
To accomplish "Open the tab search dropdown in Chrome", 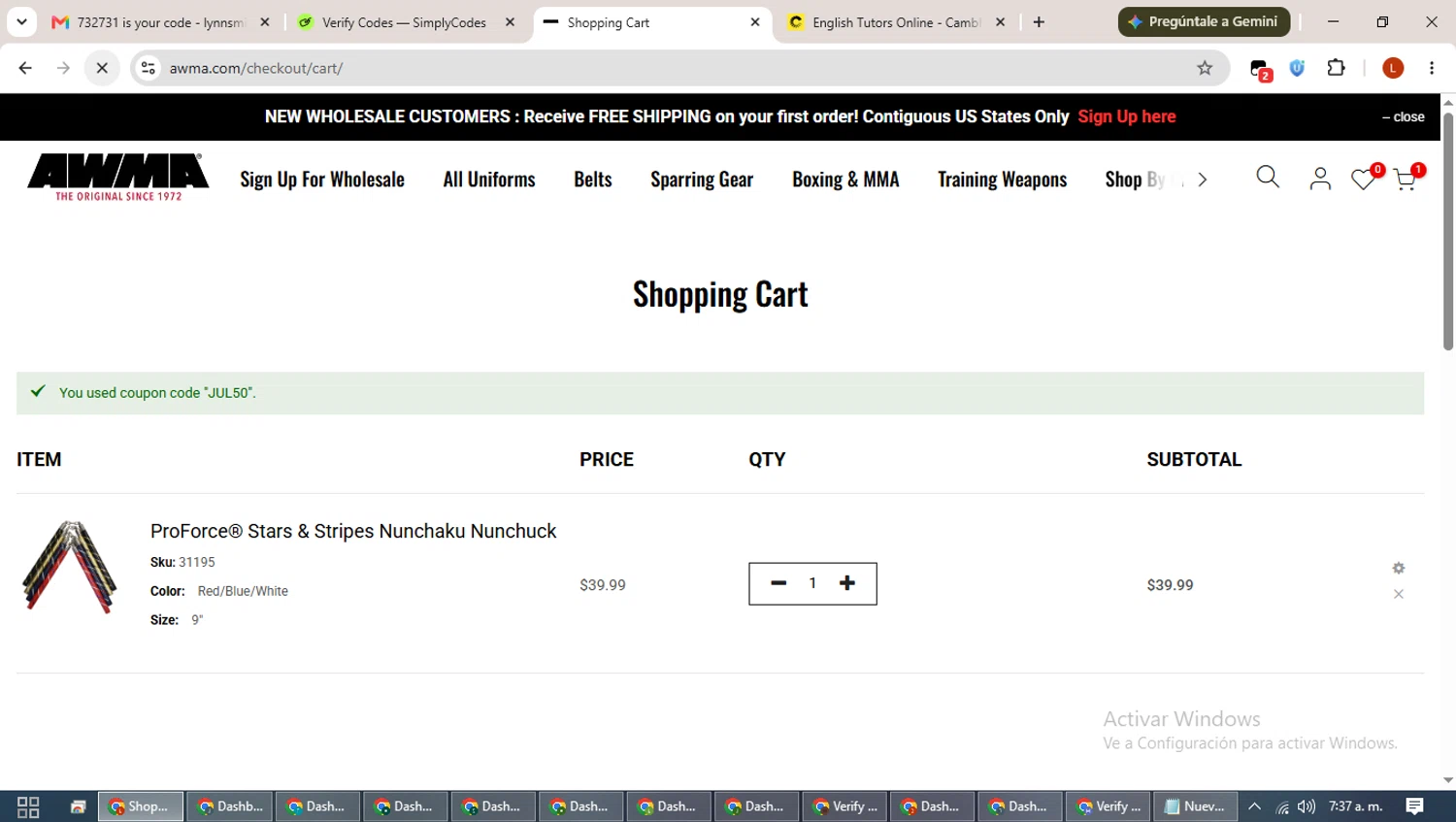I will pos(21,21).
